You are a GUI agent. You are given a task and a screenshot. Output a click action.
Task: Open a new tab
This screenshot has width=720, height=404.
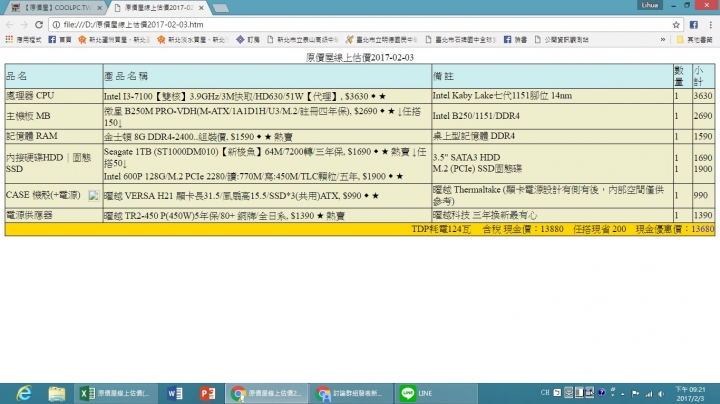[x=221, y=8]
